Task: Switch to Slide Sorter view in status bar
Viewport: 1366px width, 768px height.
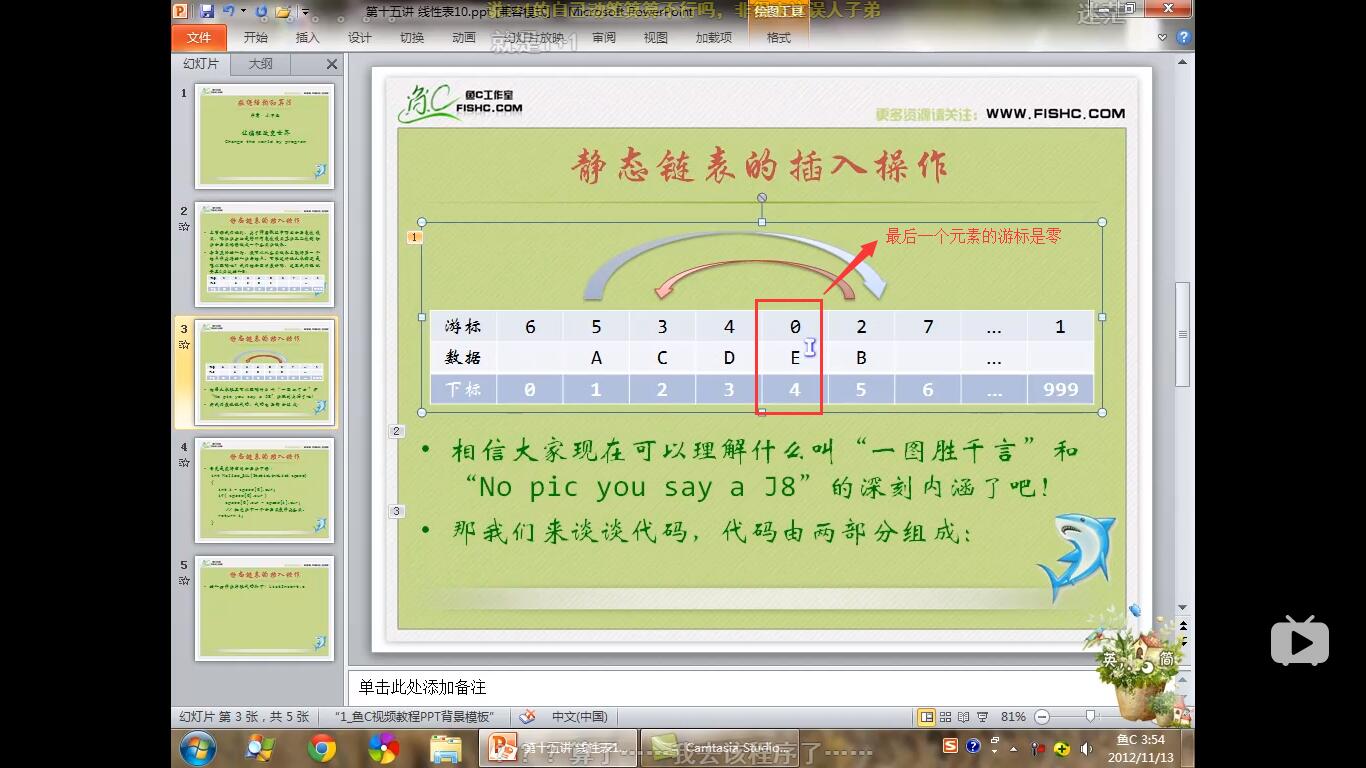Action: [x=945, y=716]
